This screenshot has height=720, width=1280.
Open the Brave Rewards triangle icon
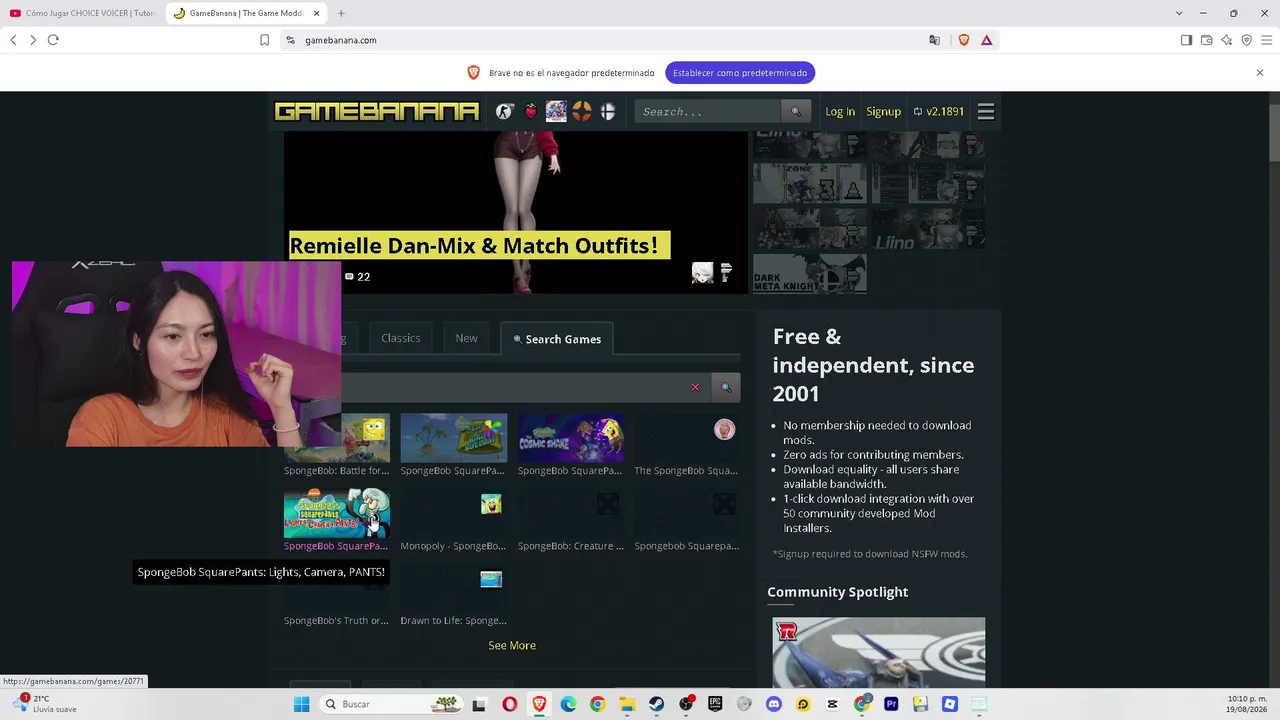click(x=986, y=40)
